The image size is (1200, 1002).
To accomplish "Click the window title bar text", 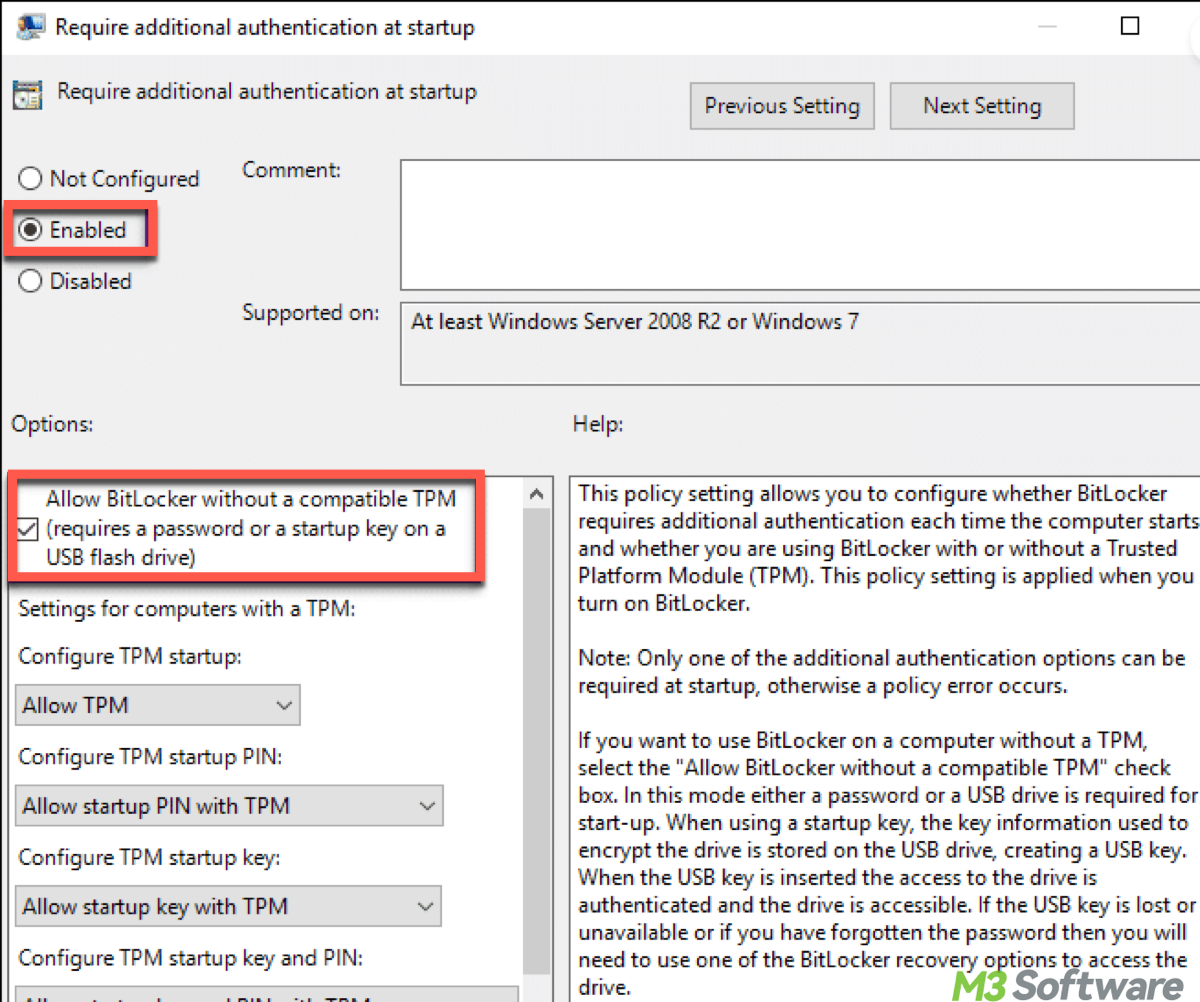I will [x=265, y=27].
